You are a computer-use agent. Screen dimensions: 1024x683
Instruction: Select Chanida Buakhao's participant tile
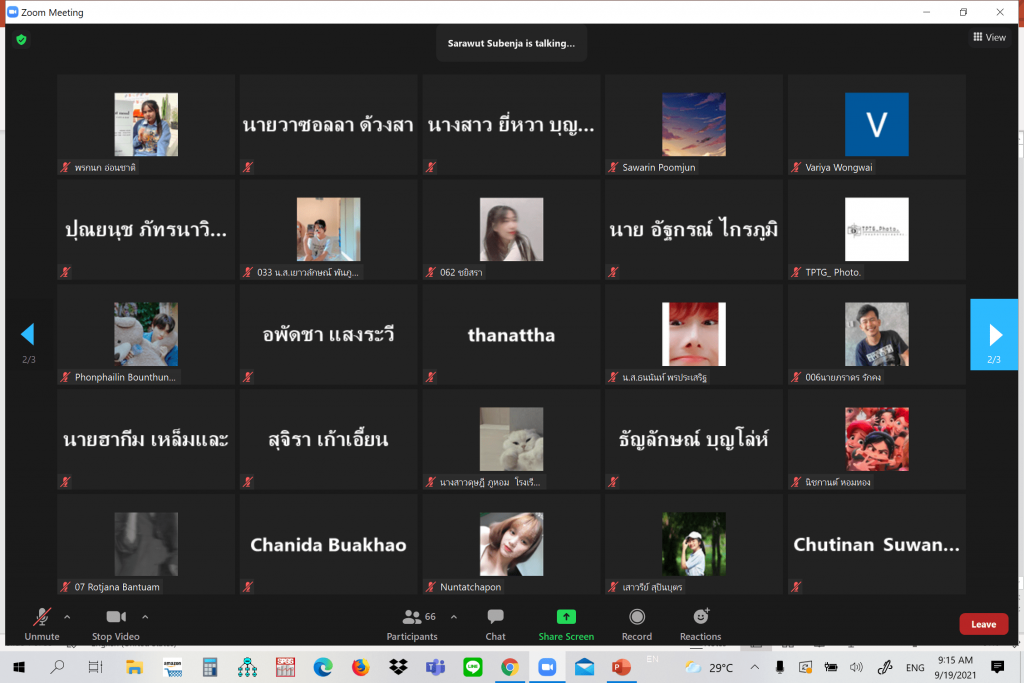coord(328,544)
